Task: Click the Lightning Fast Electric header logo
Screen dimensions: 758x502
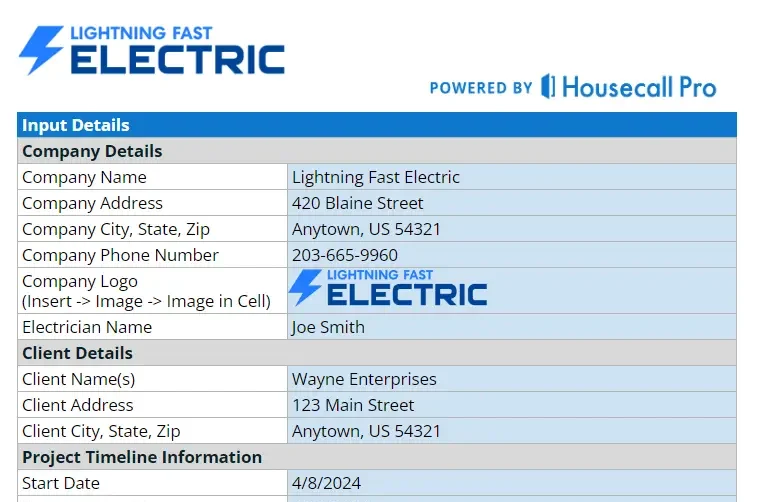Action: pos(152,50)
